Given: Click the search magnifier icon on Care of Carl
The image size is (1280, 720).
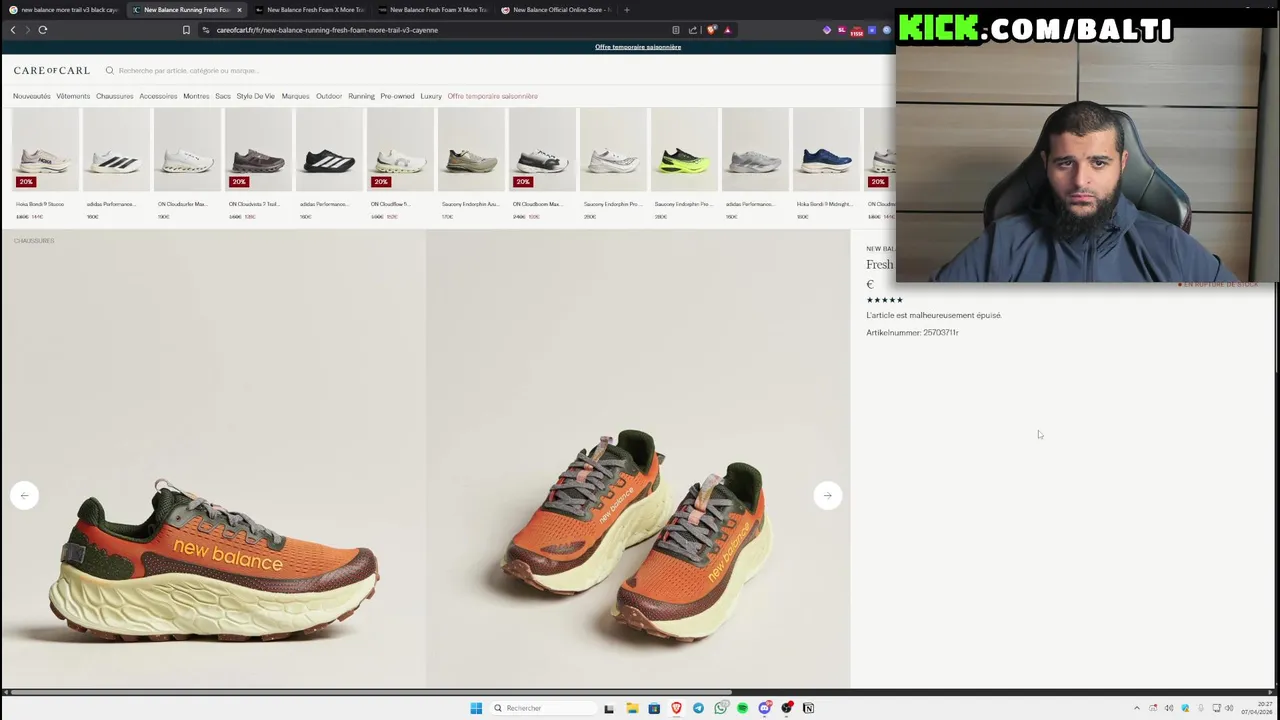Looking at the screenshot, I should (110, 71).
